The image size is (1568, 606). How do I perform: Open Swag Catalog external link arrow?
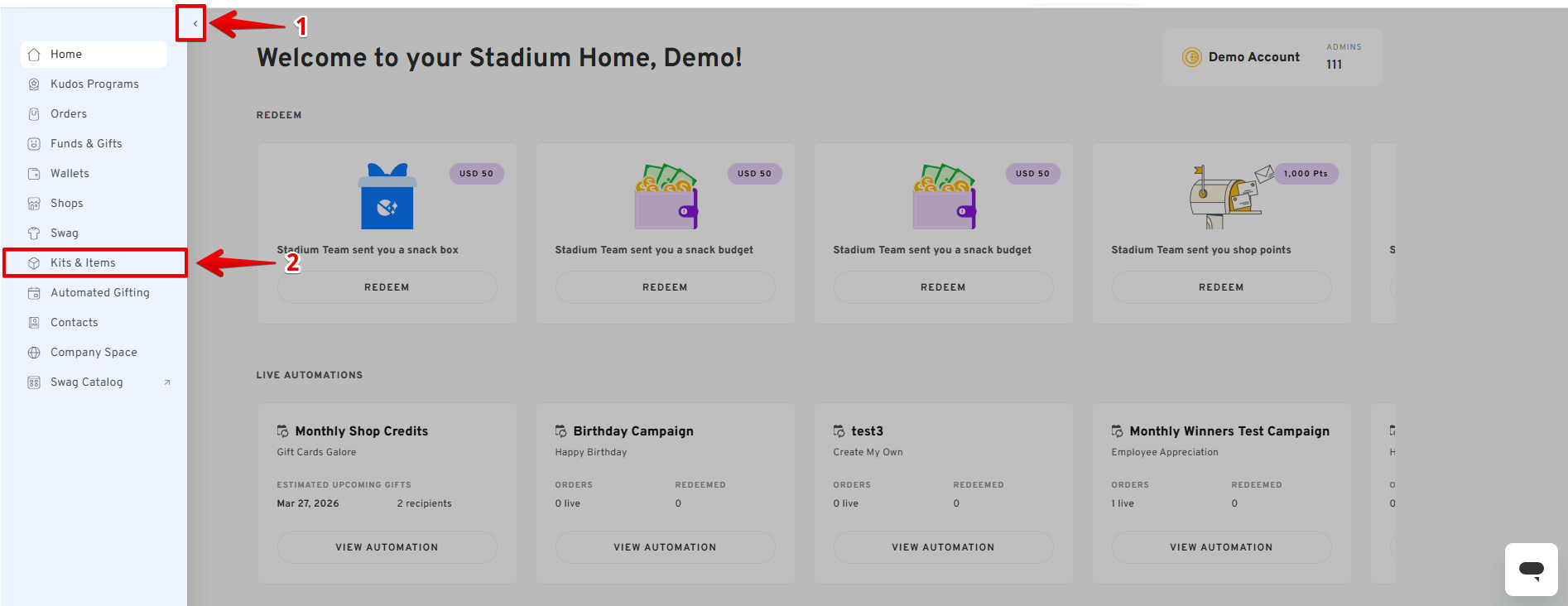[167, 382]
